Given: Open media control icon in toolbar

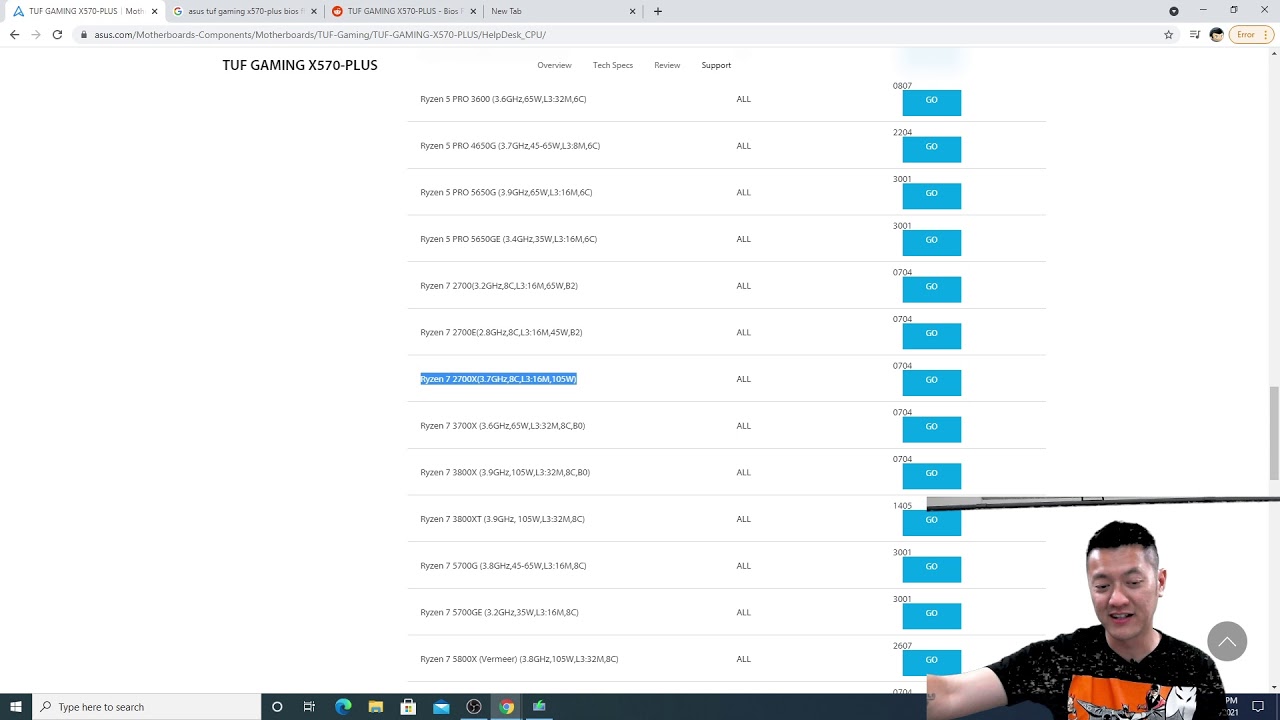Looking at the screenshot, I should 1194,34.
